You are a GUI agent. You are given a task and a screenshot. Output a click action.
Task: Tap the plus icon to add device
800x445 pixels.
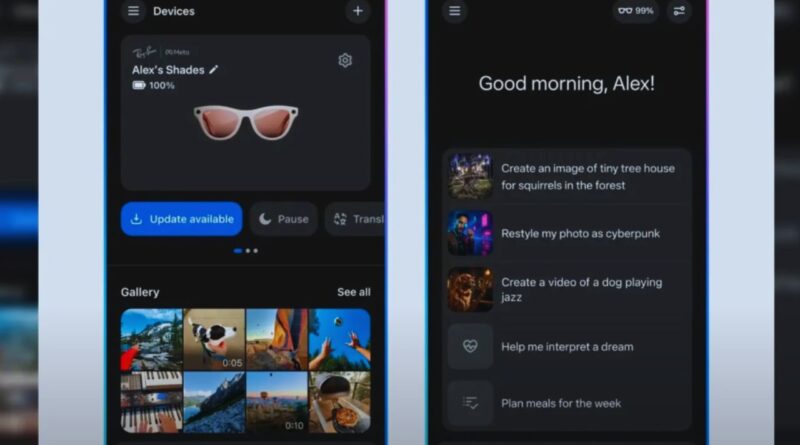click(x=357, y=11)
